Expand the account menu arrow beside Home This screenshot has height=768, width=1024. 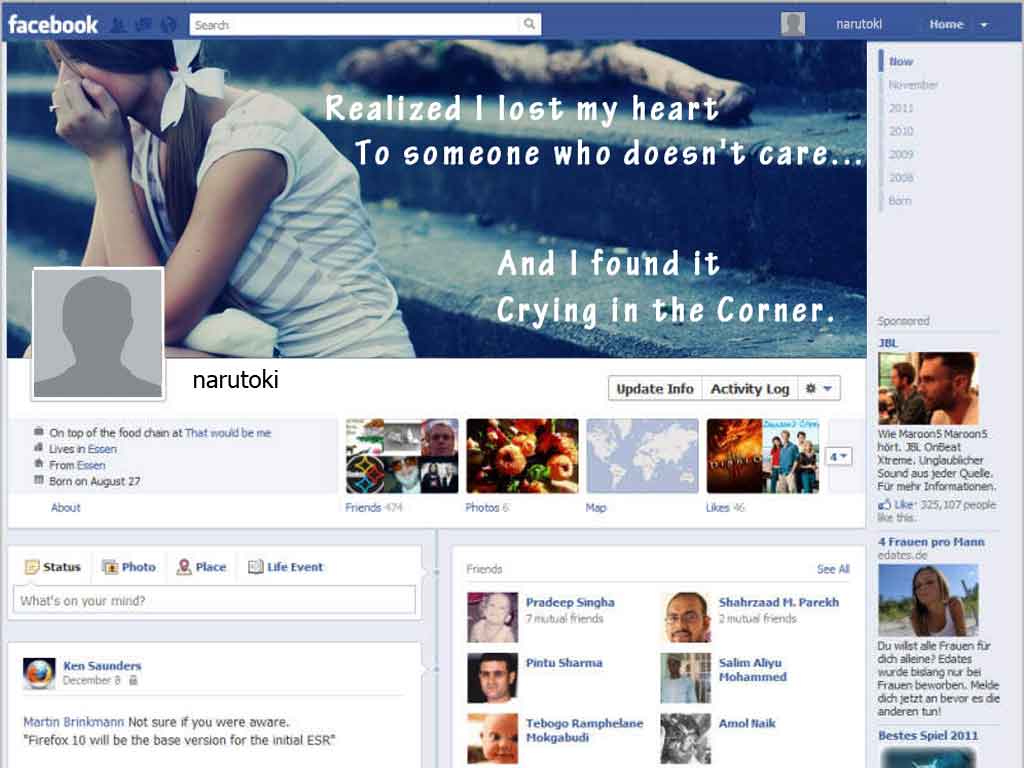point(983,25)
